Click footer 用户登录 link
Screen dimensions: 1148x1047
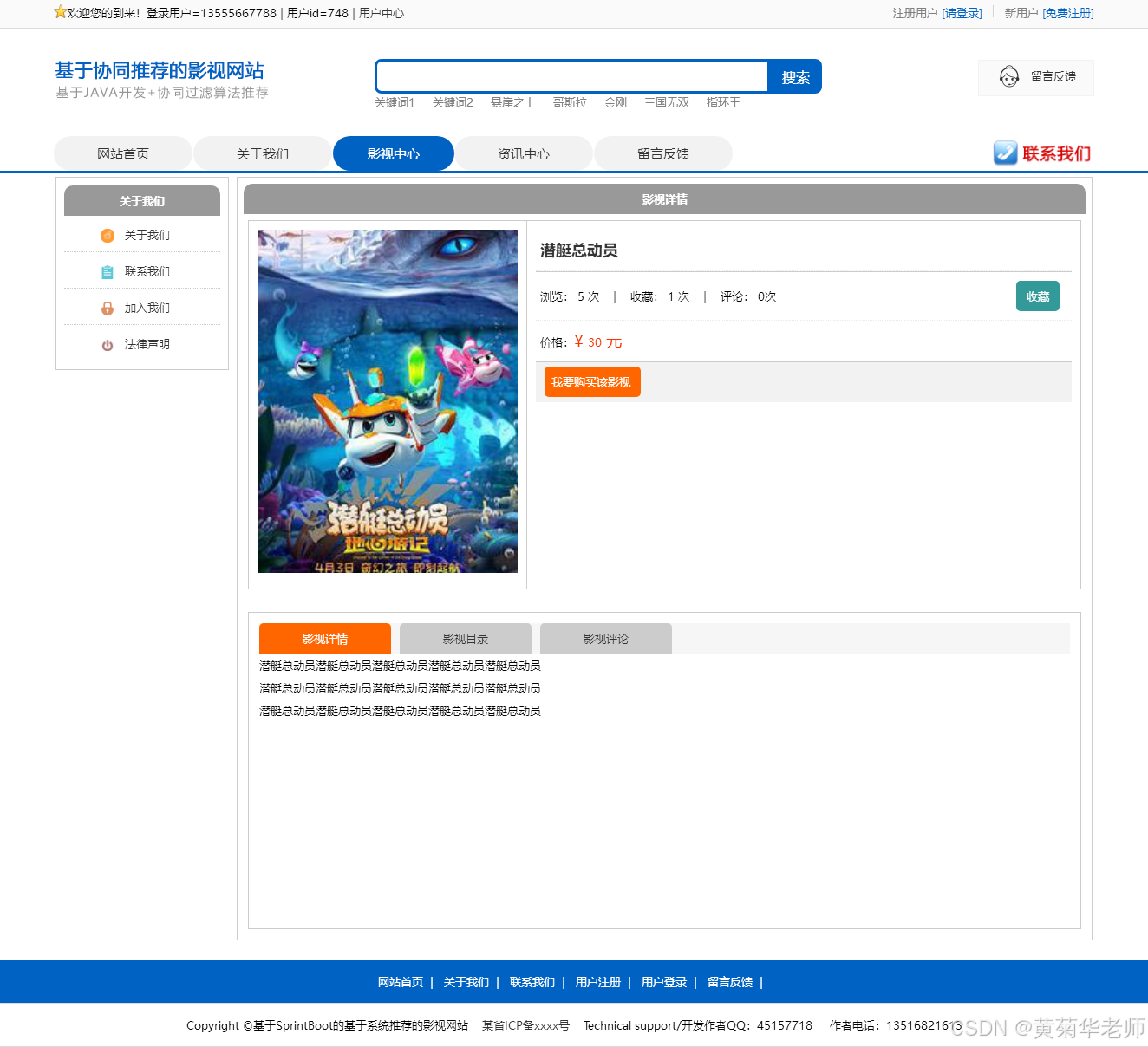click(664, 982)
